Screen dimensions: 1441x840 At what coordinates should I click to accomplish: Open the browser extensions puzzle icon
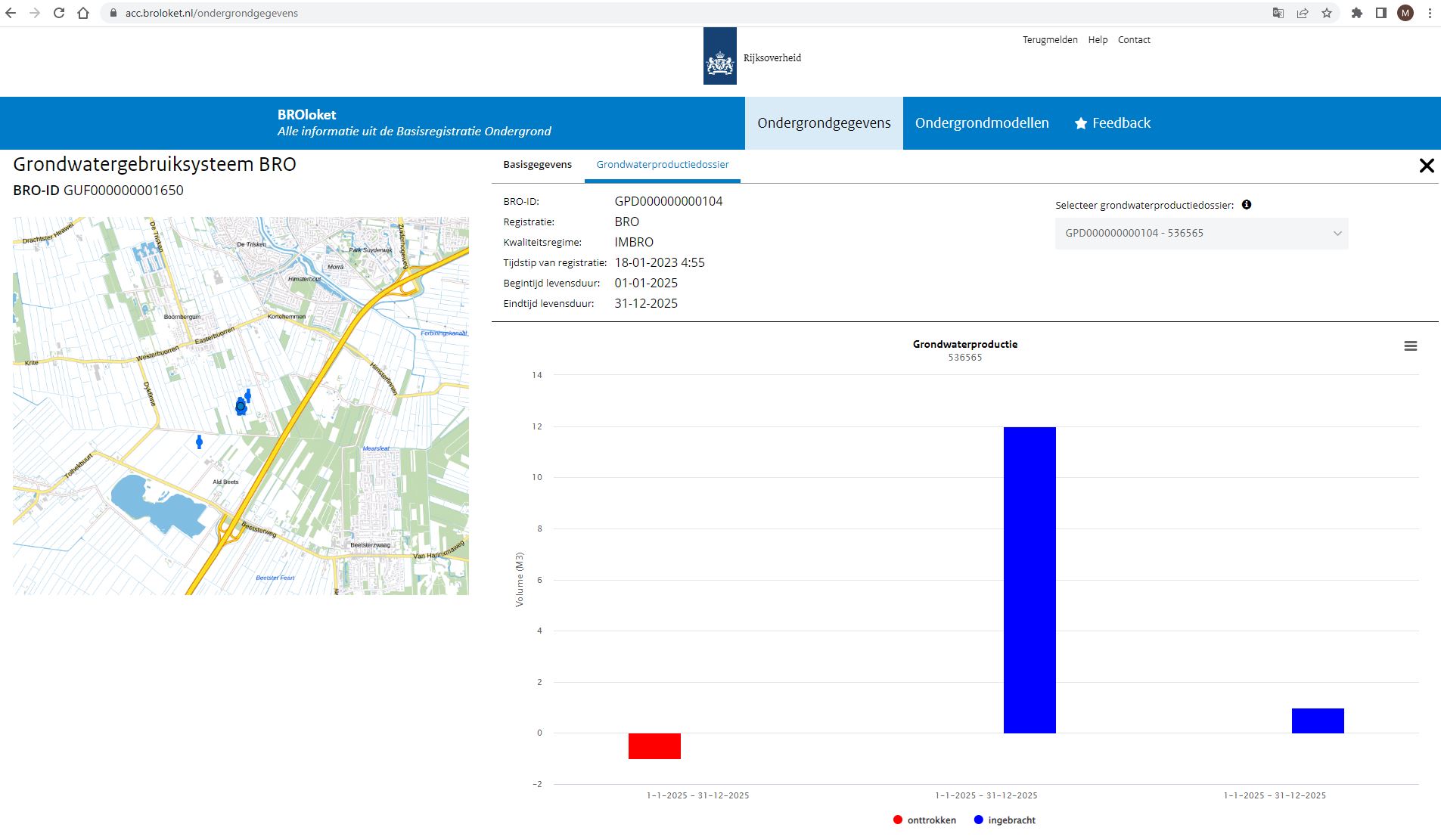coord(1357,13)
